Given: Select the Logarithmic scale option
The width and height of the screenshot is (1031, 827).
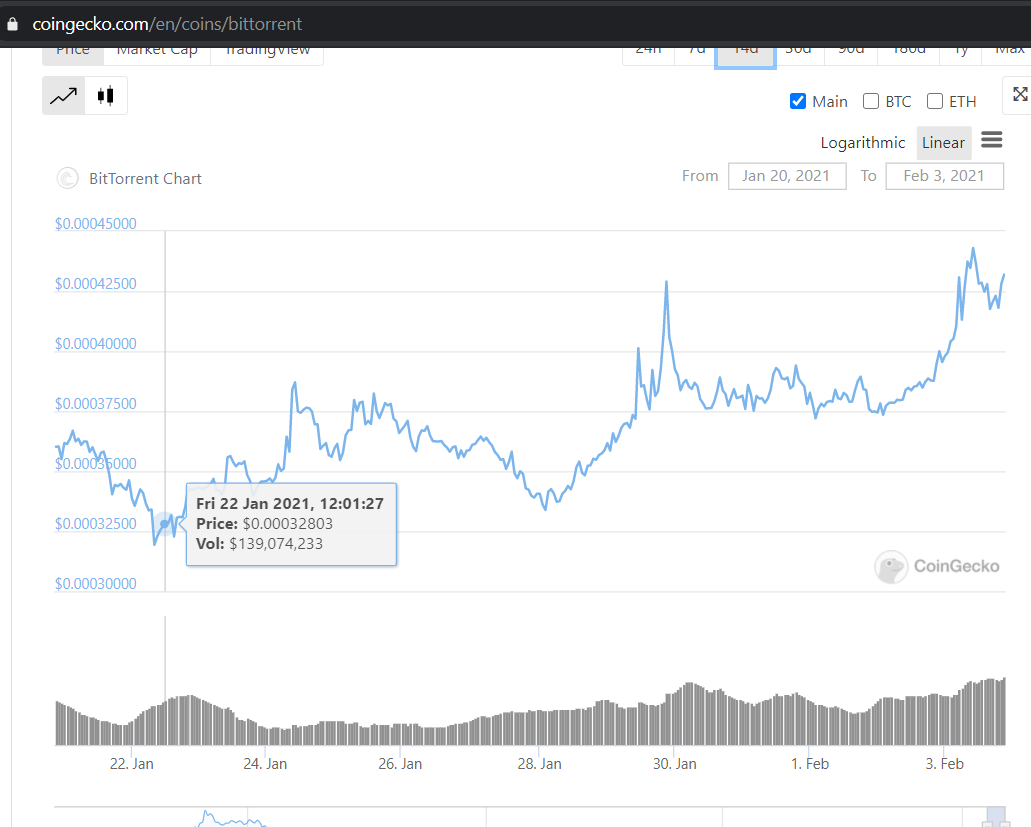Looking at the screenshot, I should 863,143.
